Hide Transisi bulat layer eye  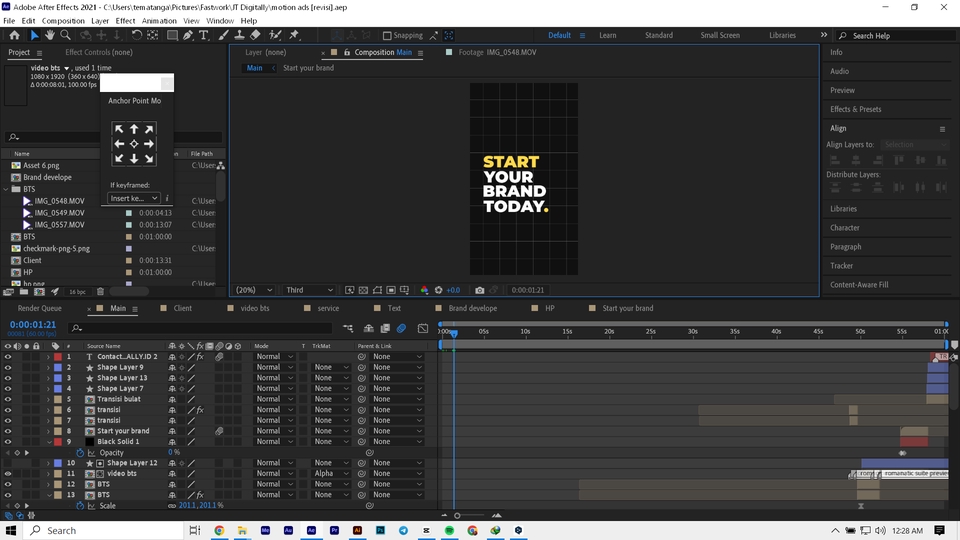click(8, 399)
